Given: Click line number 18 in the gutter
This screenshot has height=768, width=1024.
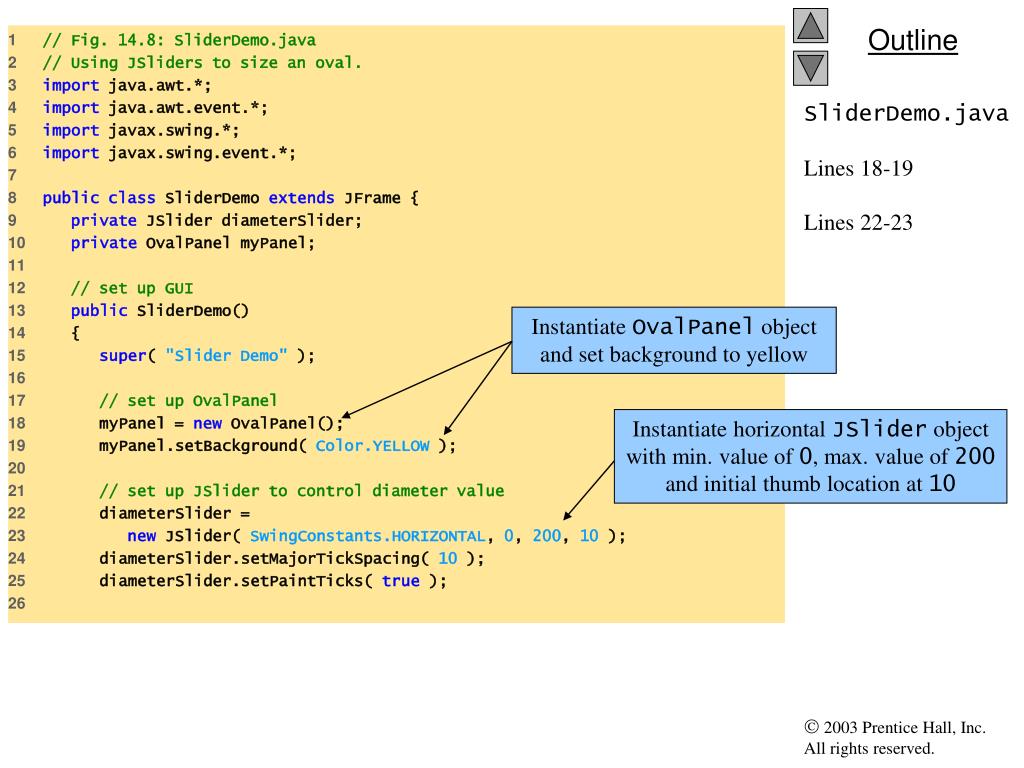Looking at the screenshot, I should 17,423.
